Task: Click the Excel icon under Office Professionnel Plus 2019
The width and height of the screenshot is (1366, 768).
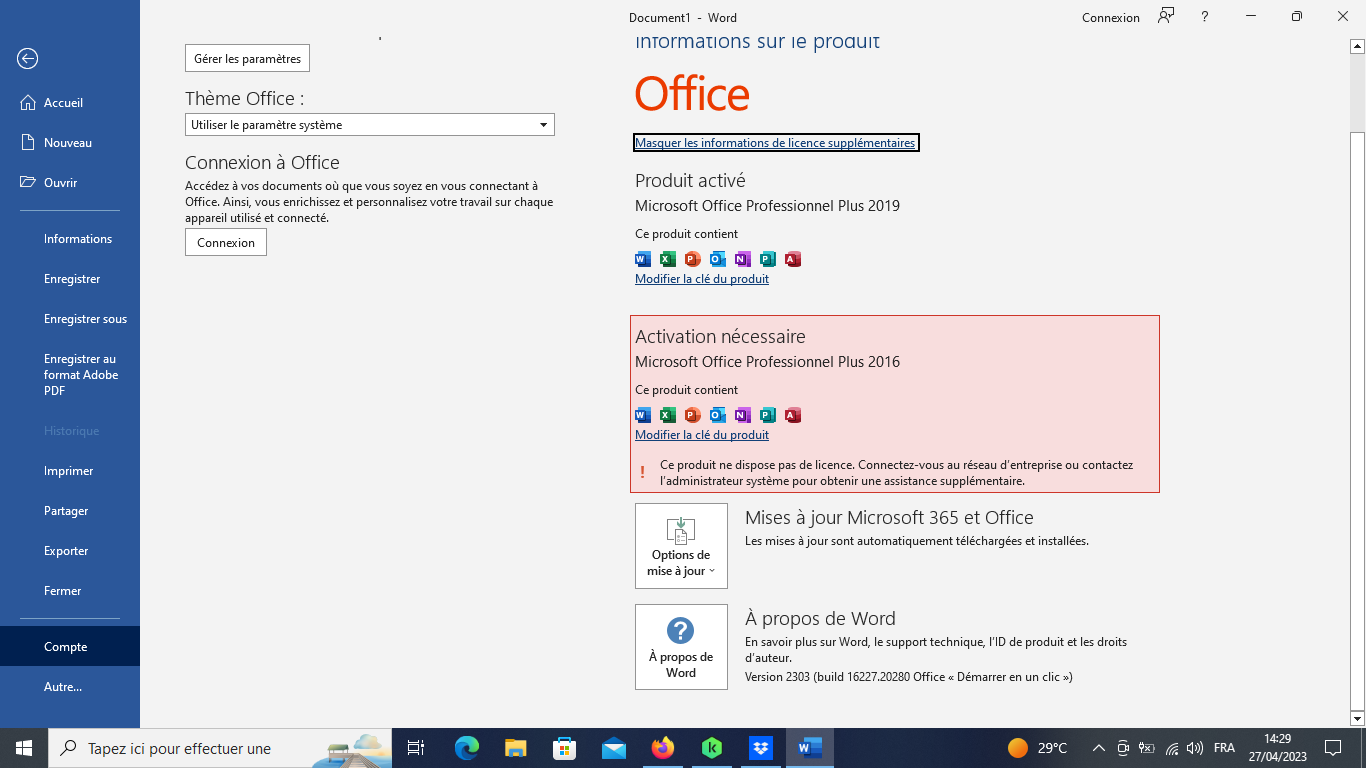Action: (x=668, y=259)
